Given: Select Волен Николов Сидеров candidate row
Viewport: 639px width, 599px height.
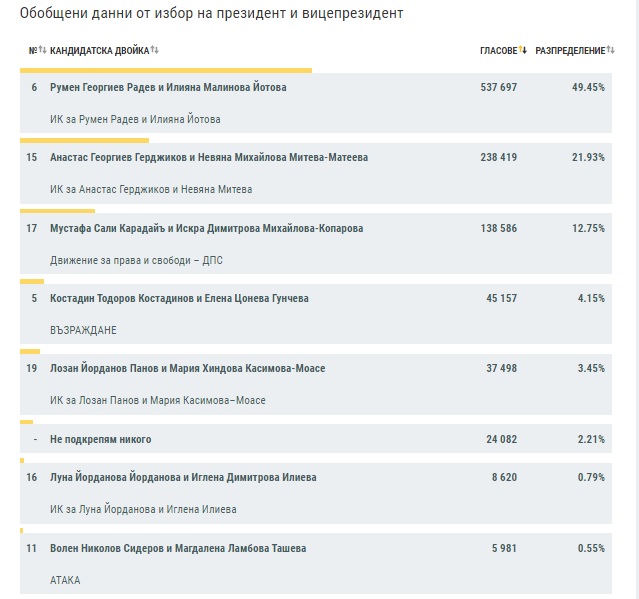Looking at the screenshot, I should point(316,564).
